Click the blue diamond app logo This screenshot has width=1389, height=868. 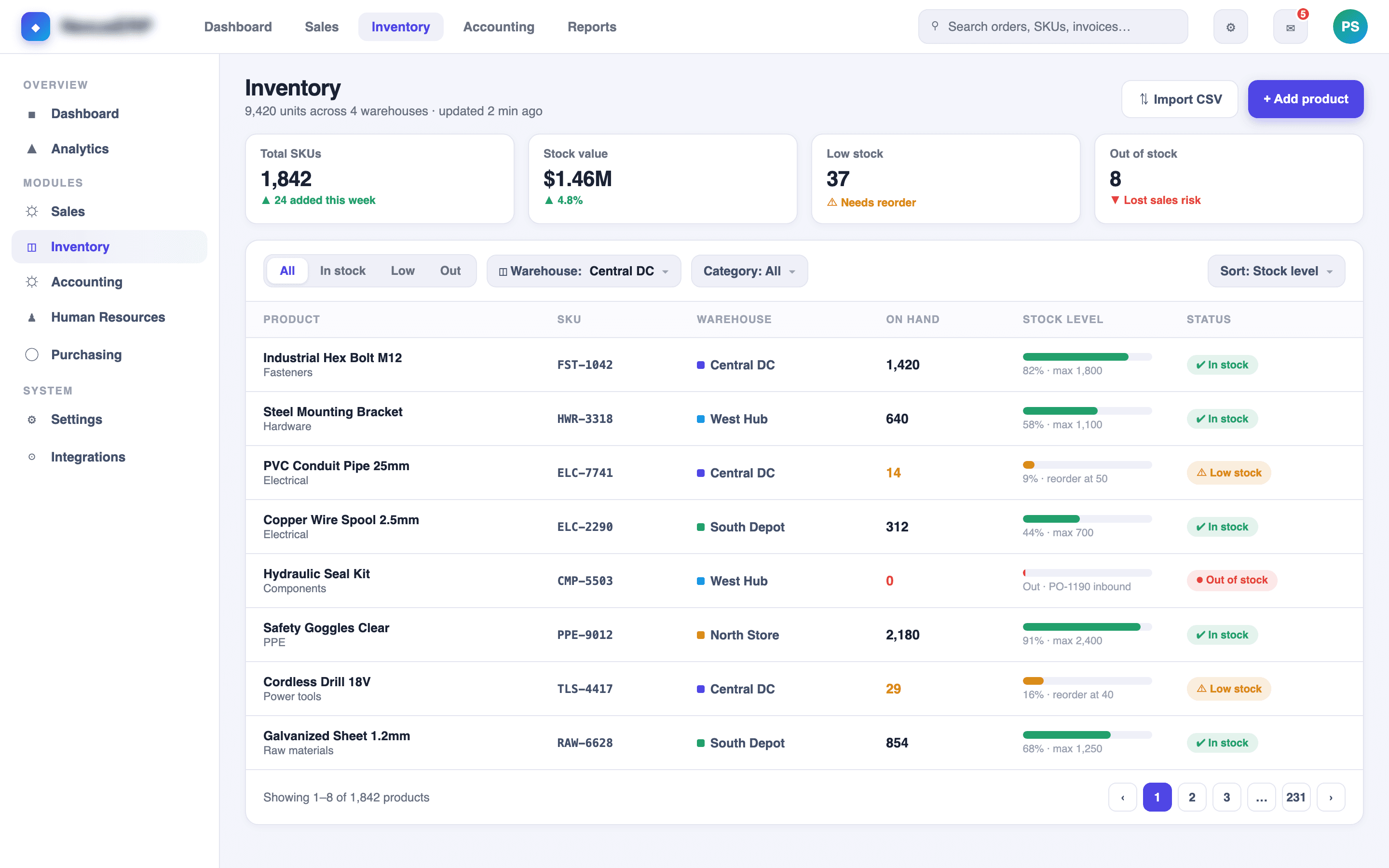click(x=36, y=27)
